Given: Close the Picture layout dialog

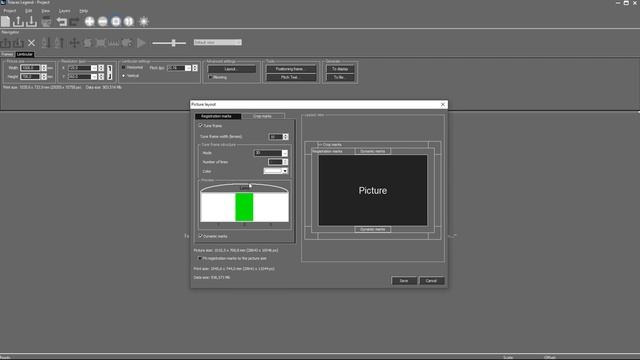Looking at the screenshot, I should pos(443,104).
